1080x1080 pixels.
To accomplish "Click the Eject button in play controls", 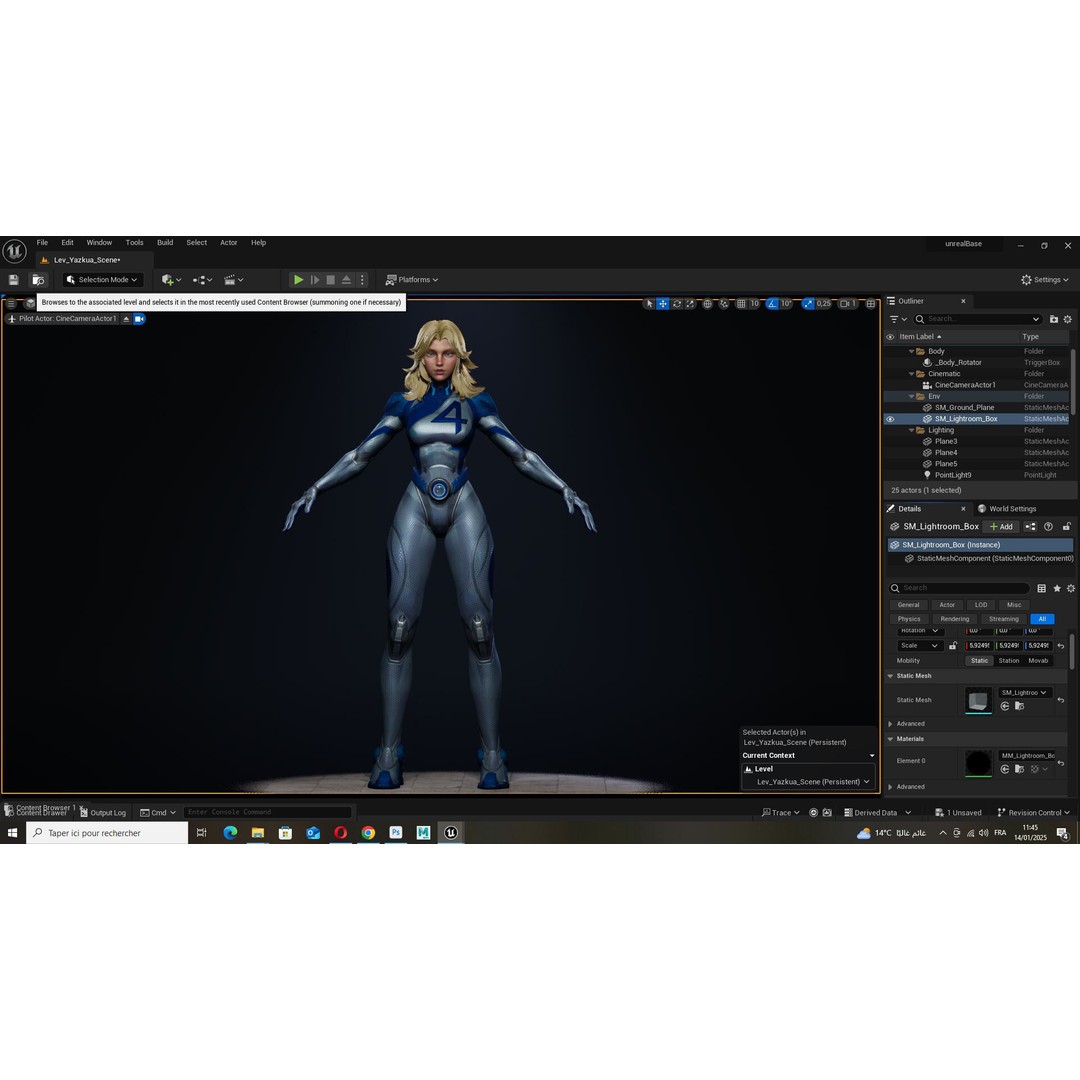I will [x=346, y=280].
